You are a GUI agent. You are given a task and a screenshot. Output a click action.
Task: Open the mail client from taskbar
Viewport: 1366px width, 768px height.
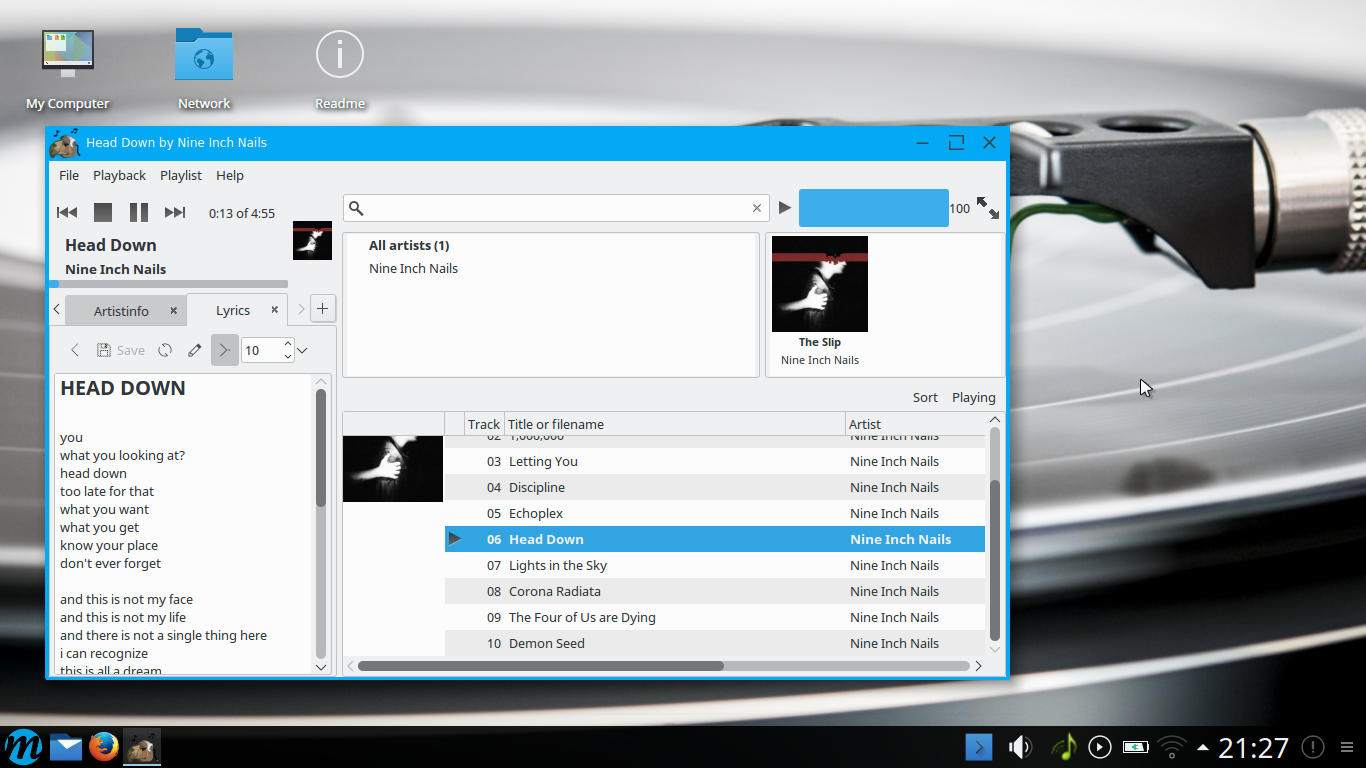click(65, 747)
